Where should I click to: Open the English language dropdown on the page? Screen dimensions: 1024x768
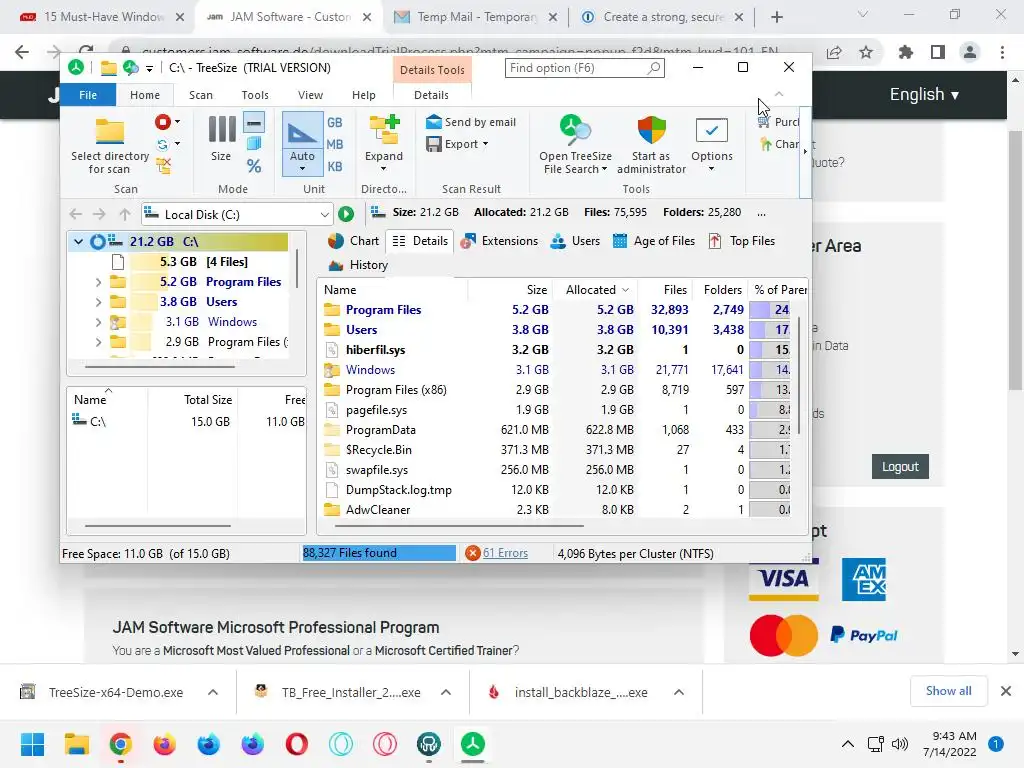click(x=924, y=95)
